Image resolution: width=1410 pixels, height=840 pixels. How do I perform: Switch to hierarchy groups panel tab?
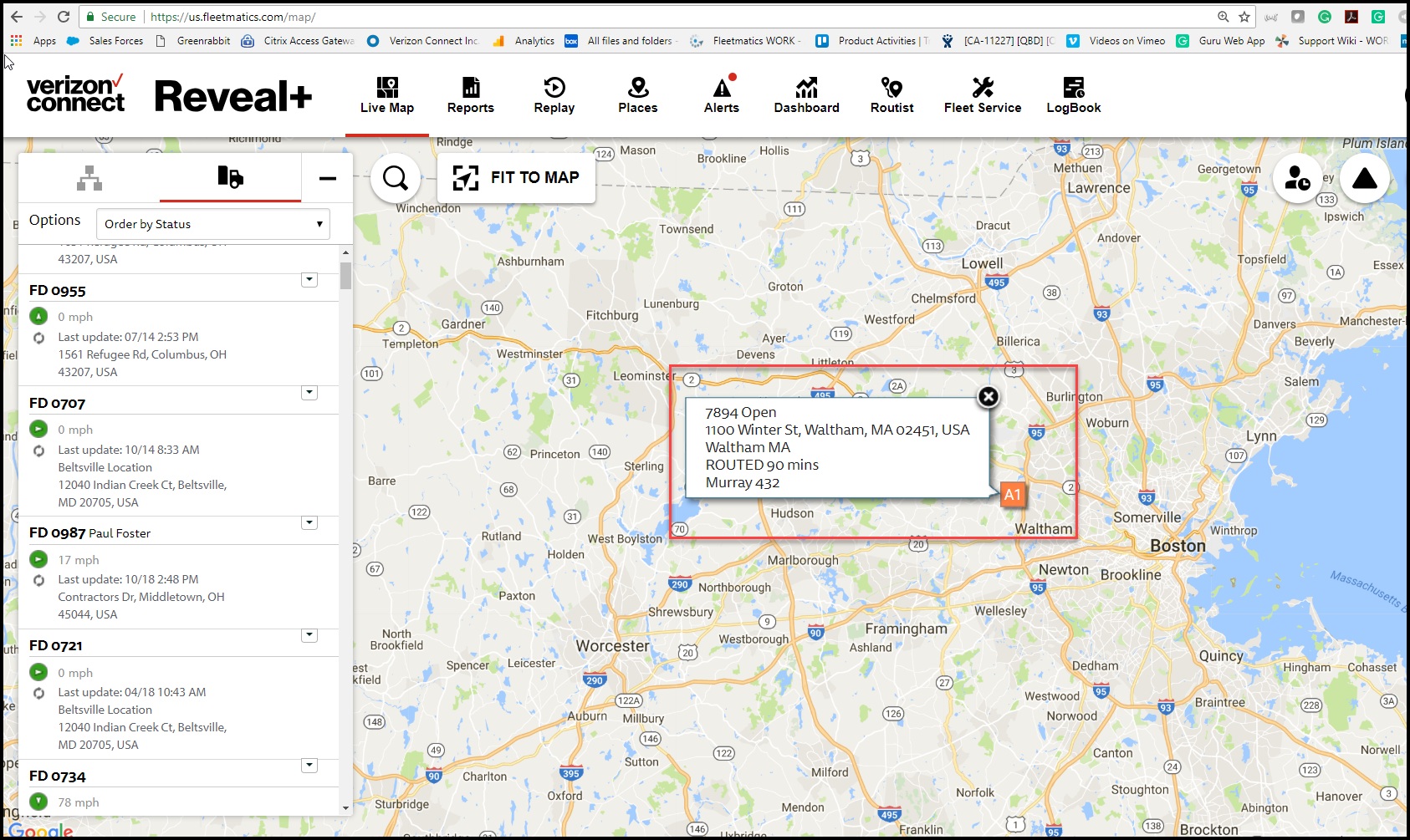89,177
